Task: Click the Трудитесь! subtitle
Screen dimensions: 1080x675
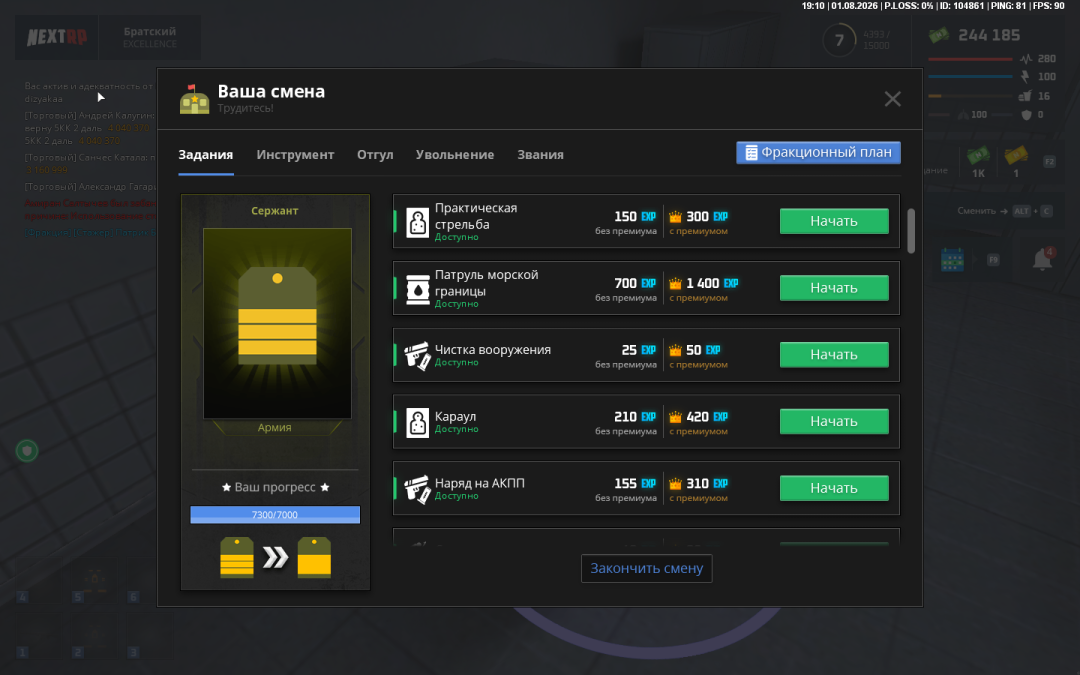Action: [x=245, y=108]
